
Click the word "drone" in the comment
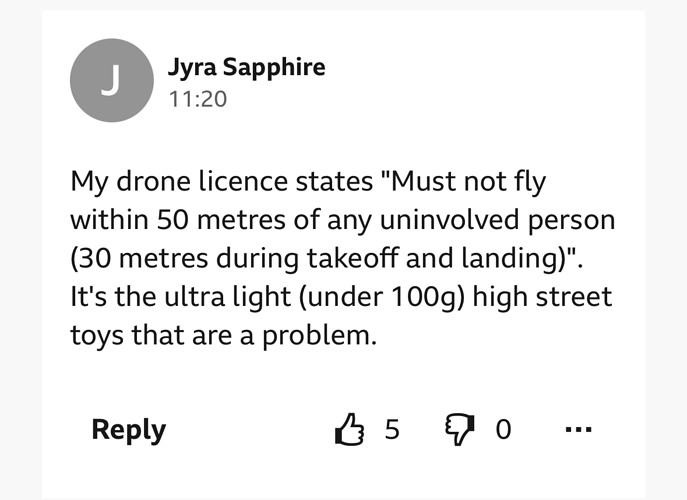153,181
